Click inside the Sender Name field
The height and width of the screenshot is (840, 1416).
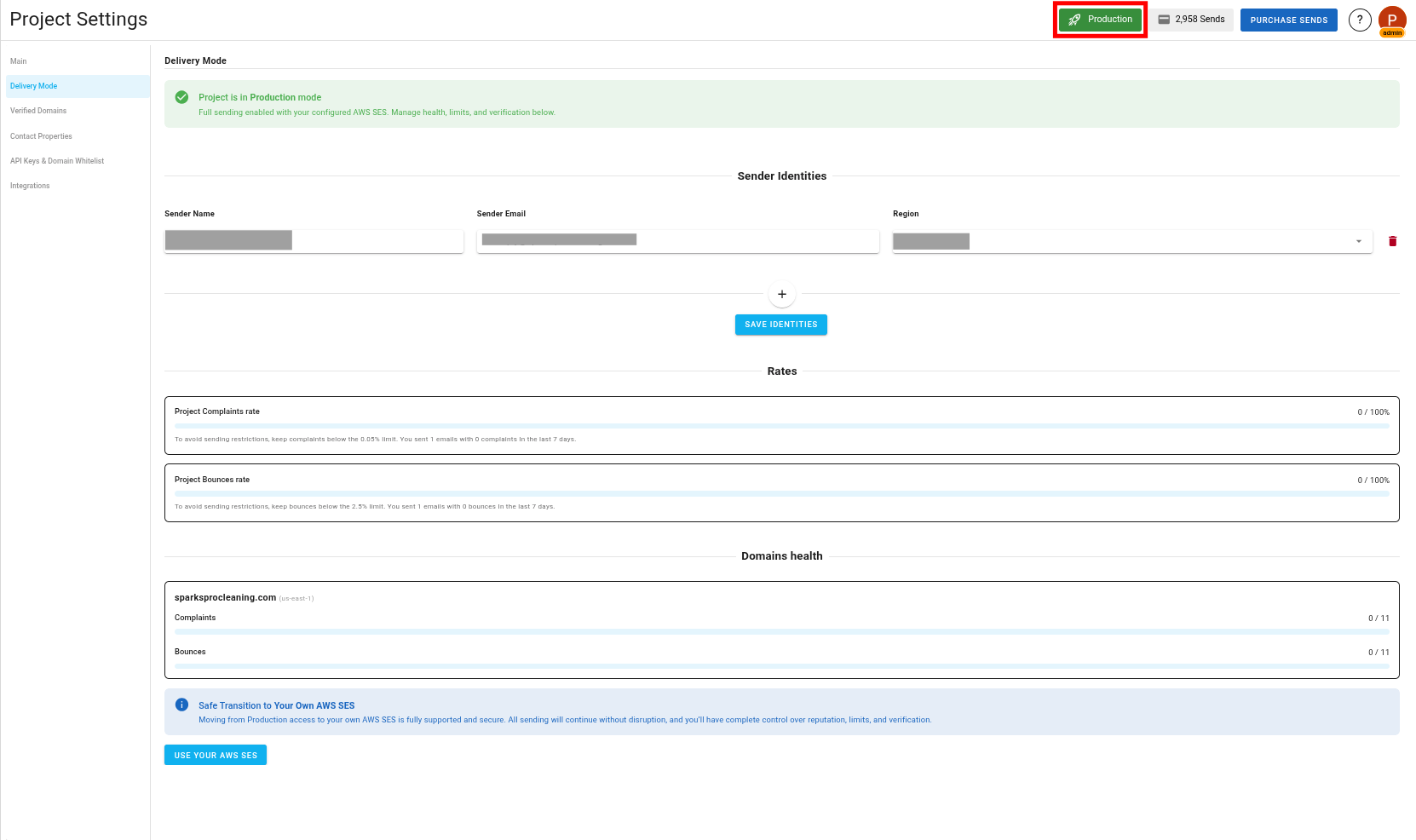313,241
